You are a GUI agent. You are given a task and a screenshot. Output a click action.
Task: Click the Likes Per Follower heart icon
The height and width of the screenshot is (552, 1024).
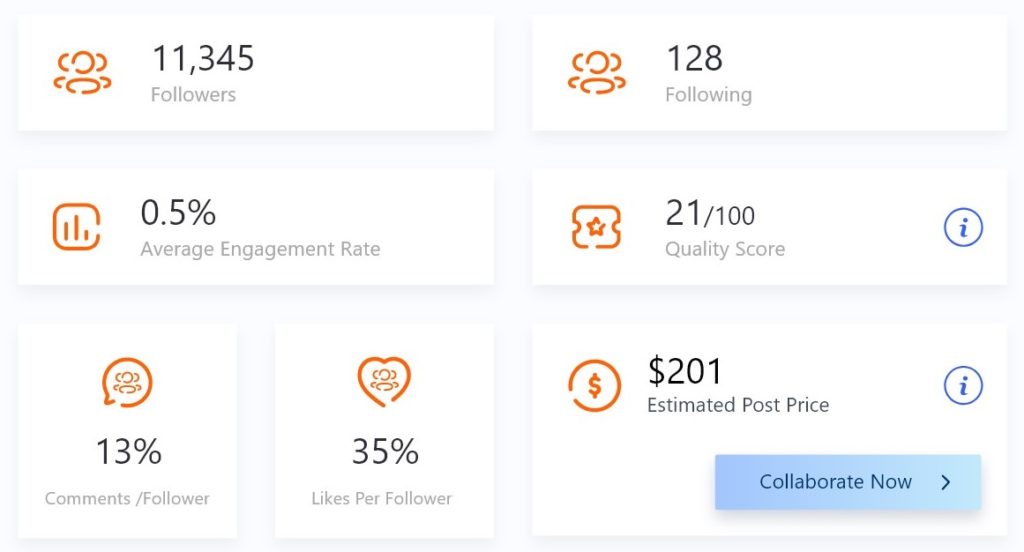[384, 382]
